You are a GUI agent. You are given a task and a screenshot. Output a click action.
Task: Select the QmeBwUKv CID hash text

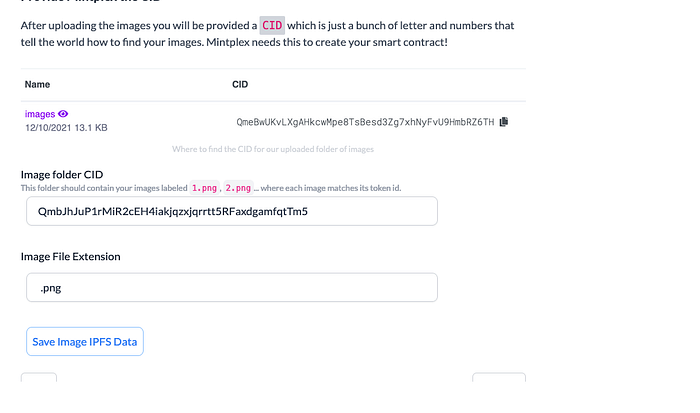pyautogui.click(x=365, y=121)
